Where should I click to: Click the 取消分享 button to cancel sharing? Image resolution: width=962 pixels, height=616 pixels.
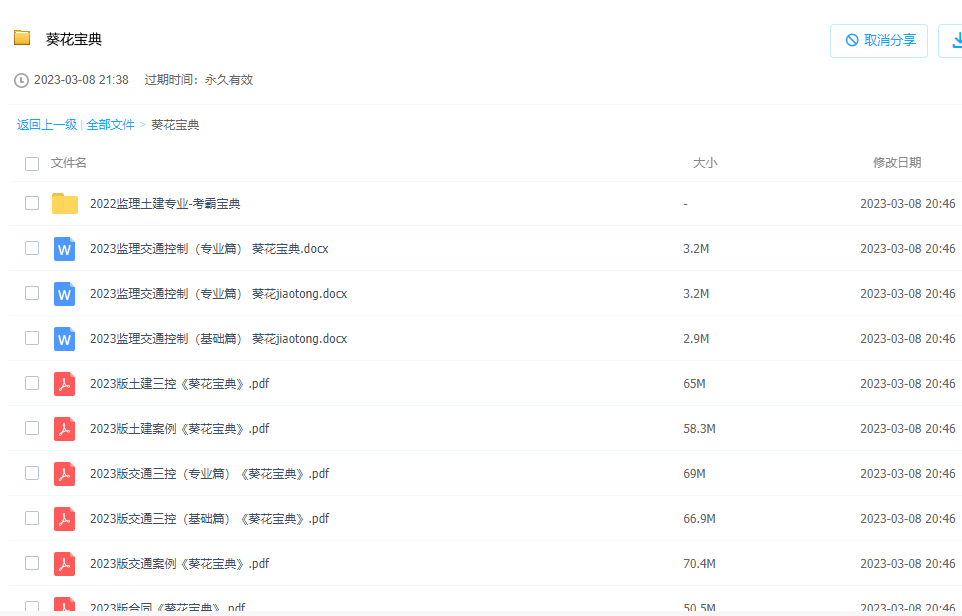coord(878,40)
